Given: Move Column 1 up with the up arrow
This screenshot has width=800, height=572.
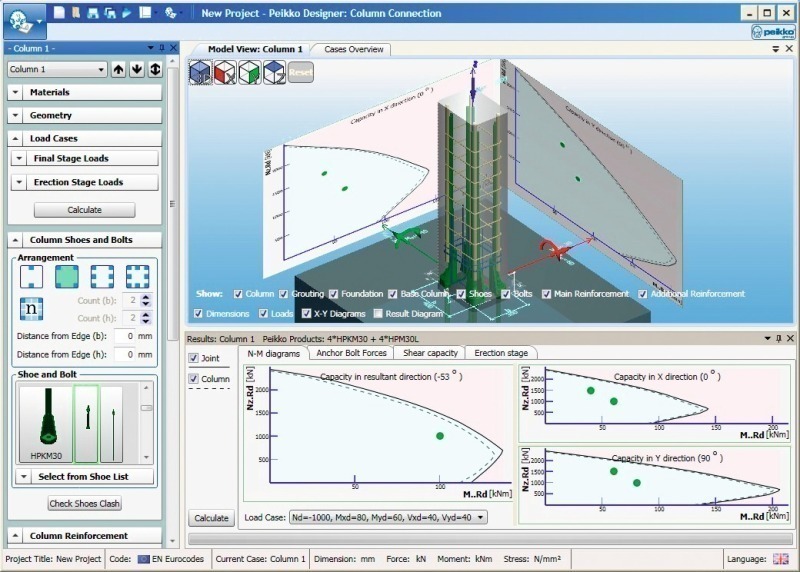Looking at the screenshot, I should click(x=118, y=69).
